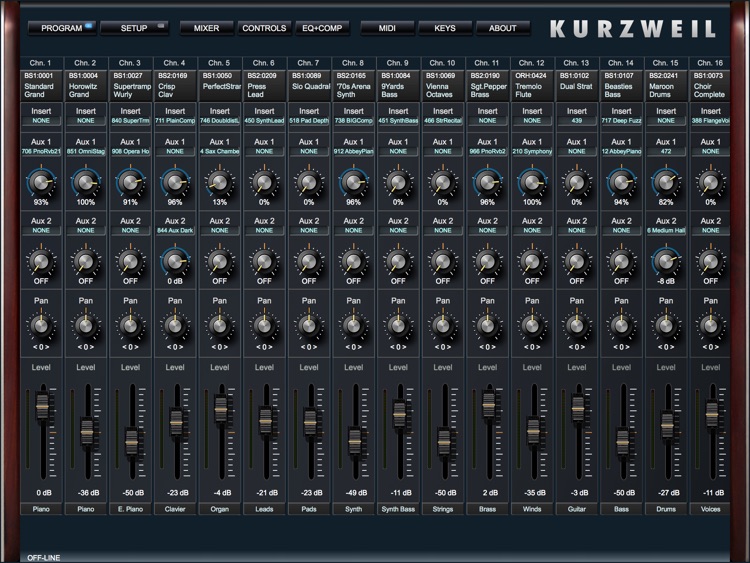Viewport: 750px width, 563px height.
Task: Open Chn. 1 Aux 1 selector 706 PnoRvb21
Action: tap(41, 151)
